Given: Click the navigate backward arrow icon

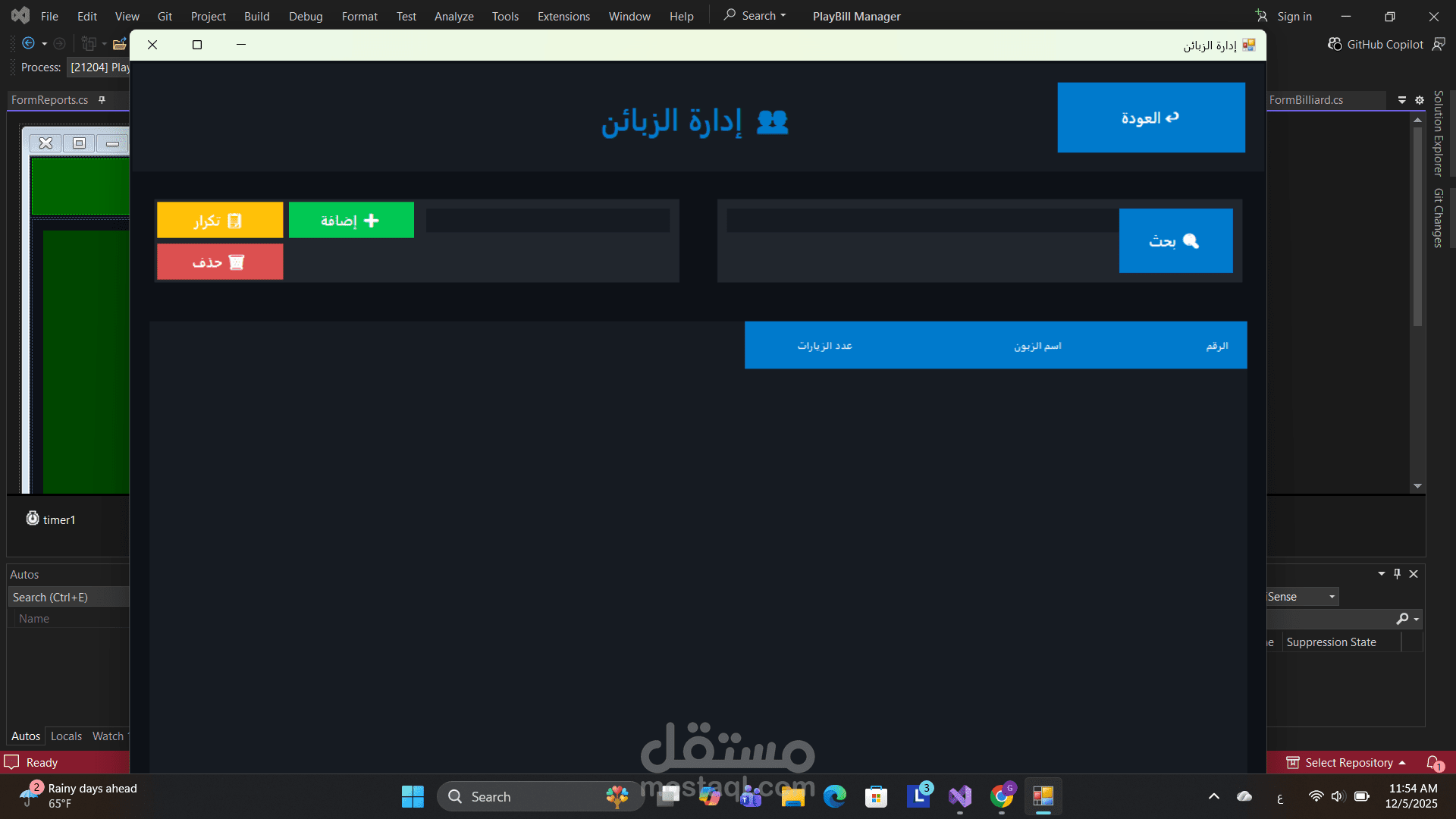Looking at the screenshot, I should coord(29,44).
